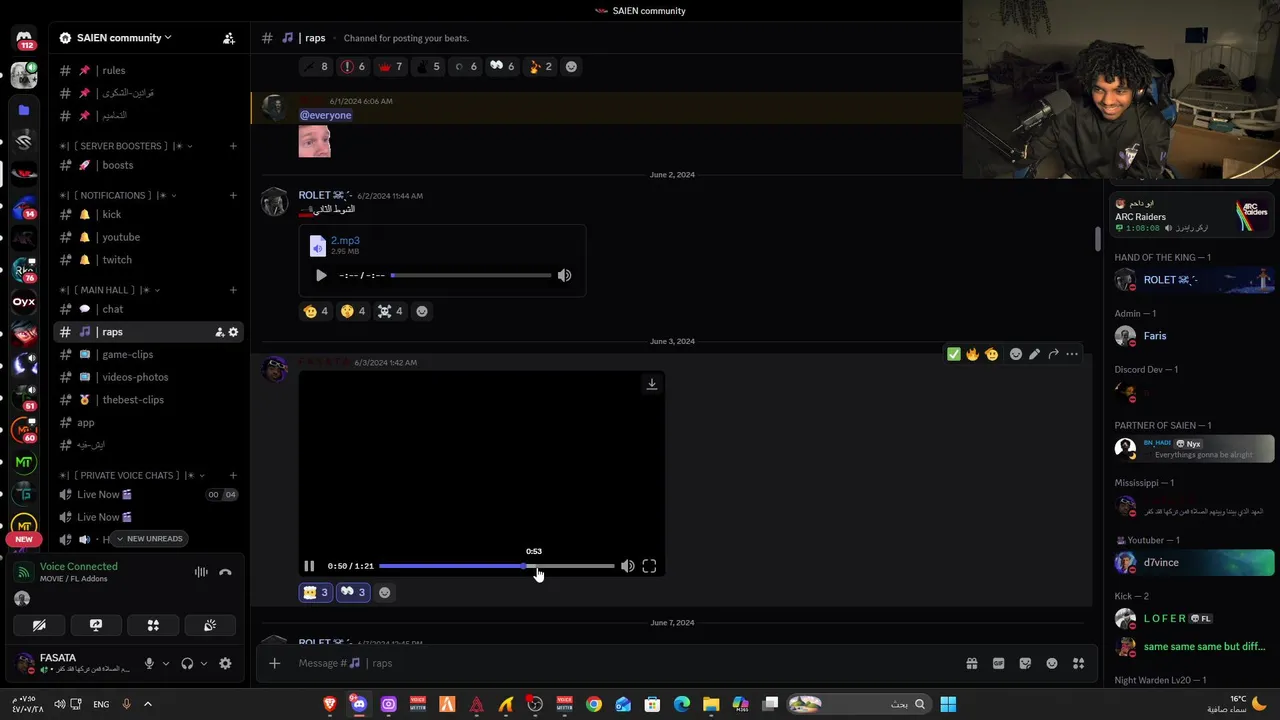Start an activity from voice panel
Screen dimensions: 1280x720
(153, 625)
